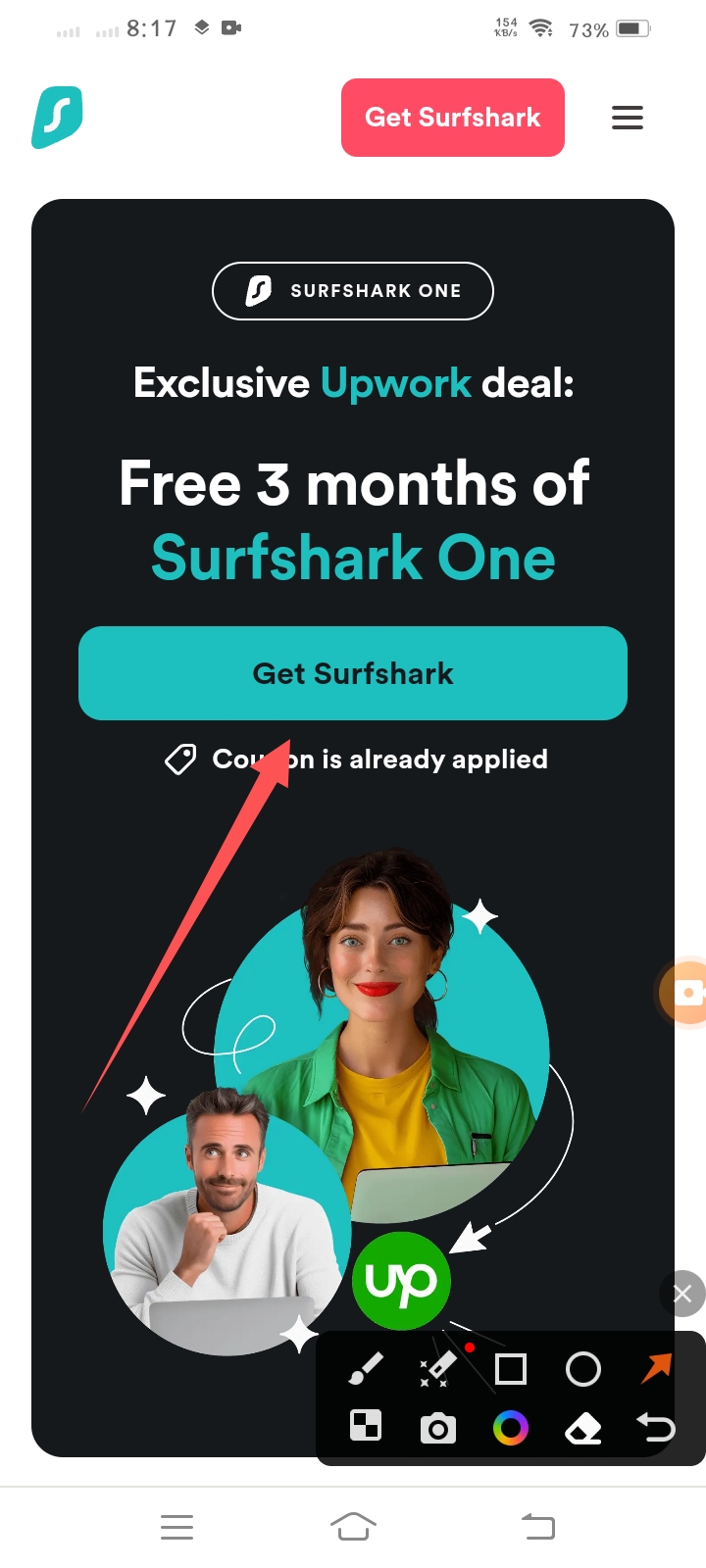Select the brush drawing tool
This screenshot has height=1568, width=706.
366,1368
